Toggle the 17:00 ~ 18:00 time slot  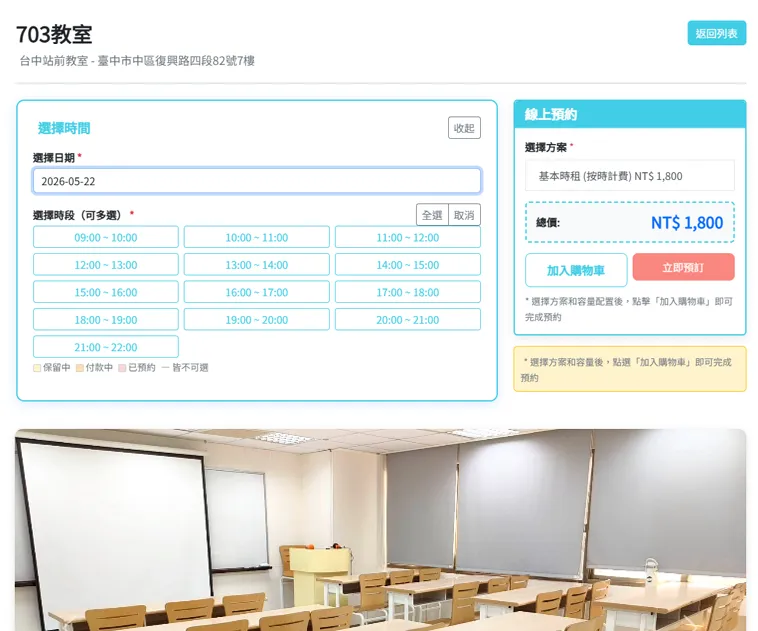coord(408,292)
